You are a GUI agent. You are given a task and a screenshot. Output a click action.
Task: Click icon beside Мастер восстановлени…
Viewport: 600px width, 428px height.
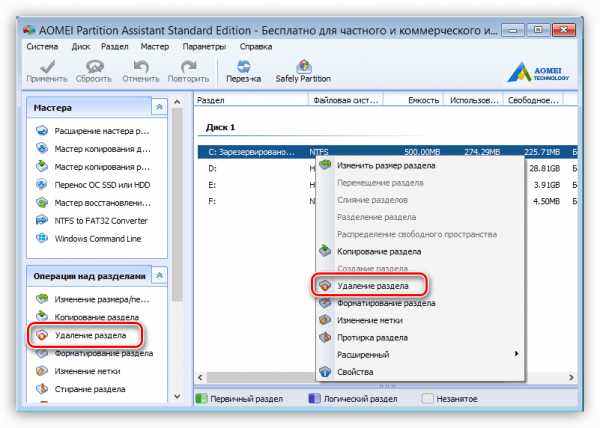tap(42, 202)
